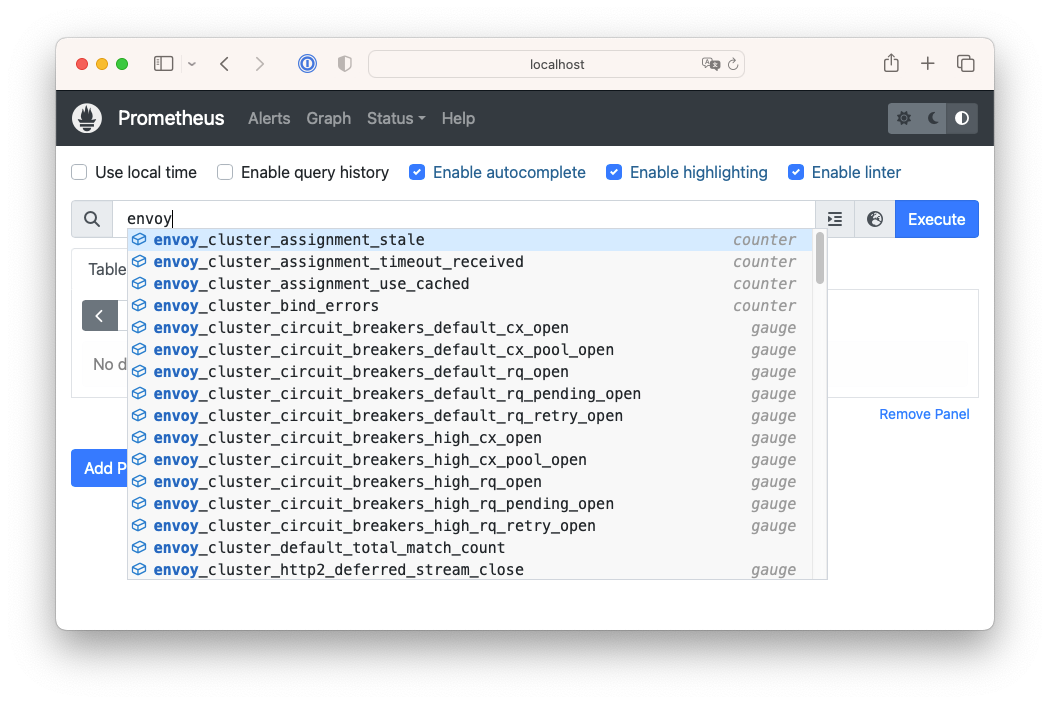Select the browser theme gear icon

tap(904, 119)
